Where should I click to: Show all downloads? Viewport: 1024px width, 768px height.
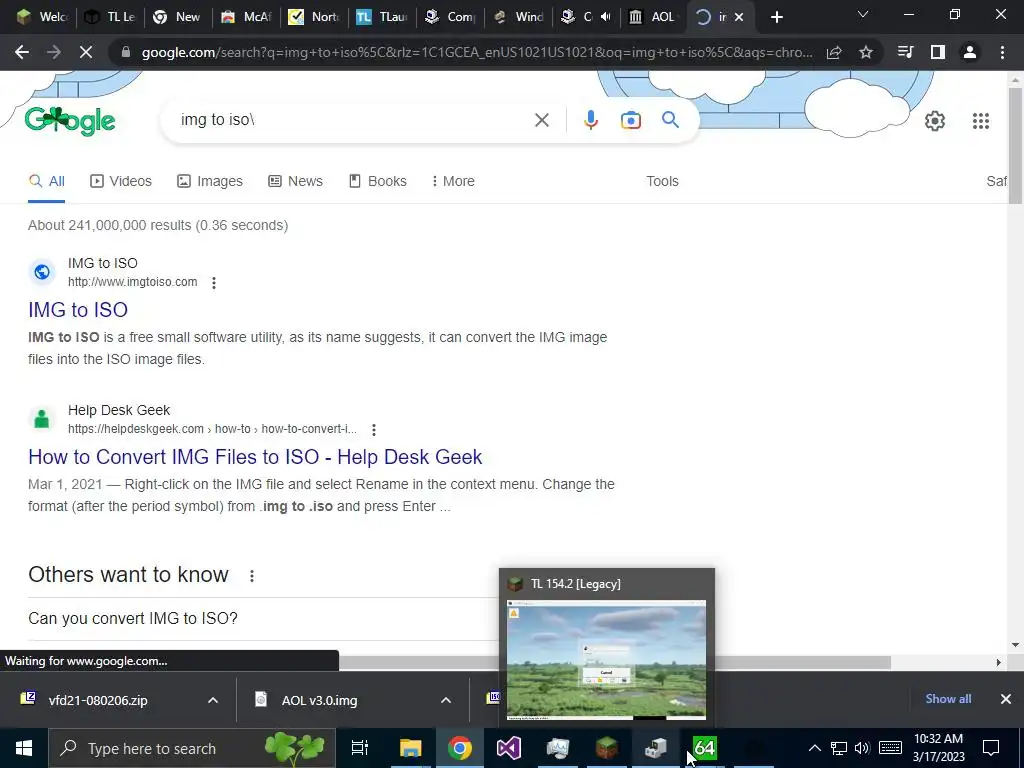point(948,699)
